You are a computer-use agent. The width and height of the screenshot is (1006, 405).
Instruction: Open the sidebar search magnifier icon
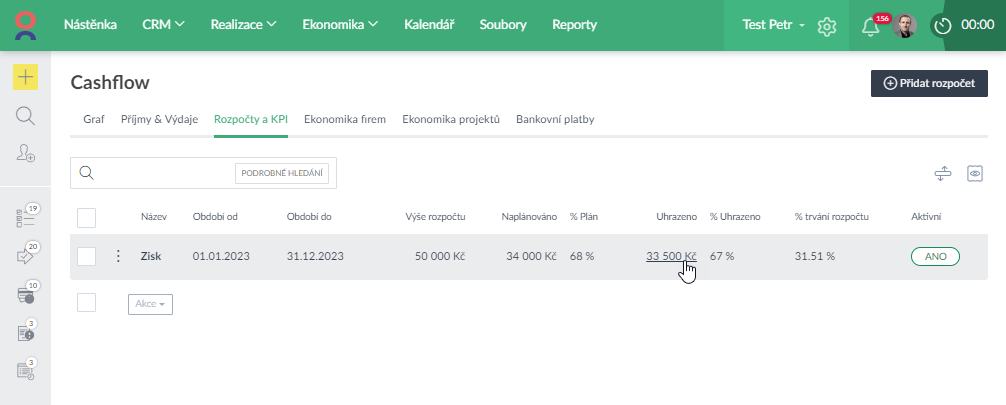(x=26, y=115)
